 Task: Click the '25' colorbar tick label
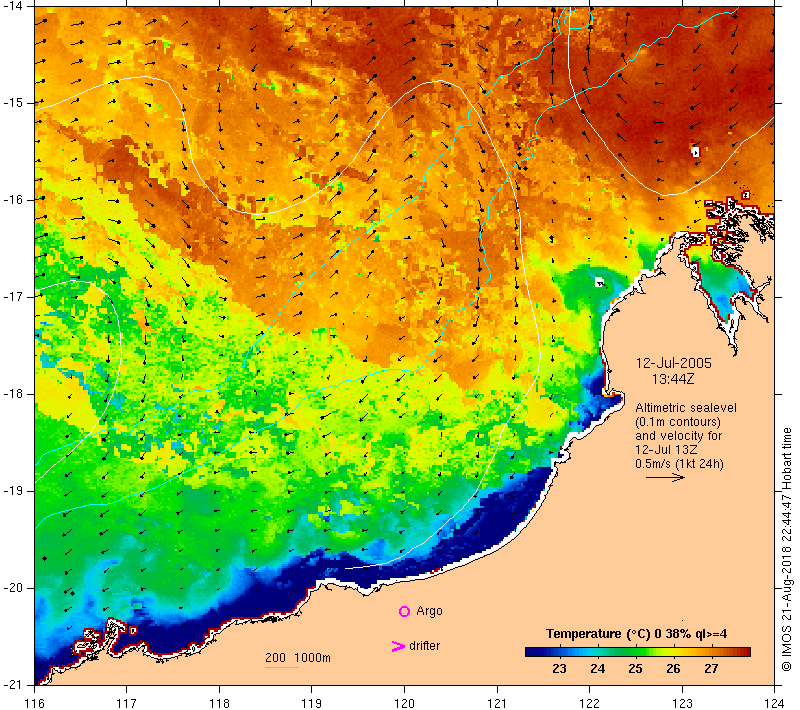(x=635, y=669)
